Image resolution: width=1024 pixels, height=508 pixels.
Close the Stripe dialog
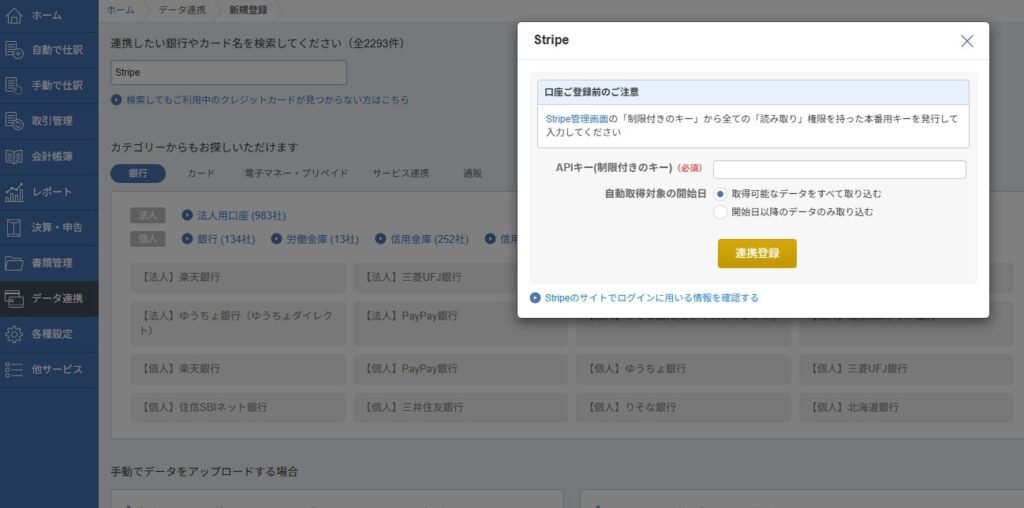click(966, 41)
